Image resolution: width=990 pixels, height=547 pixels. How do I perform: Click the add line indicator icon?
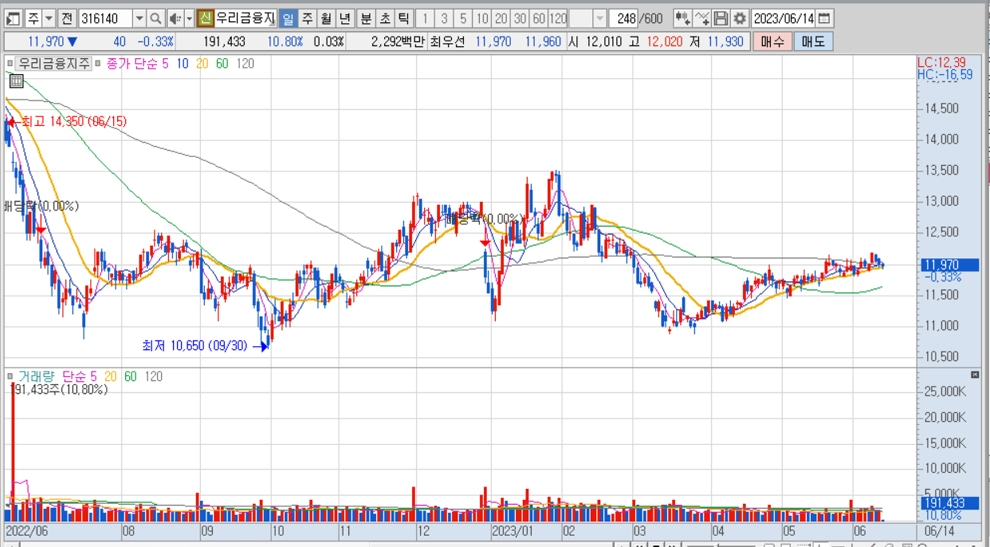(x=702, y=18)
